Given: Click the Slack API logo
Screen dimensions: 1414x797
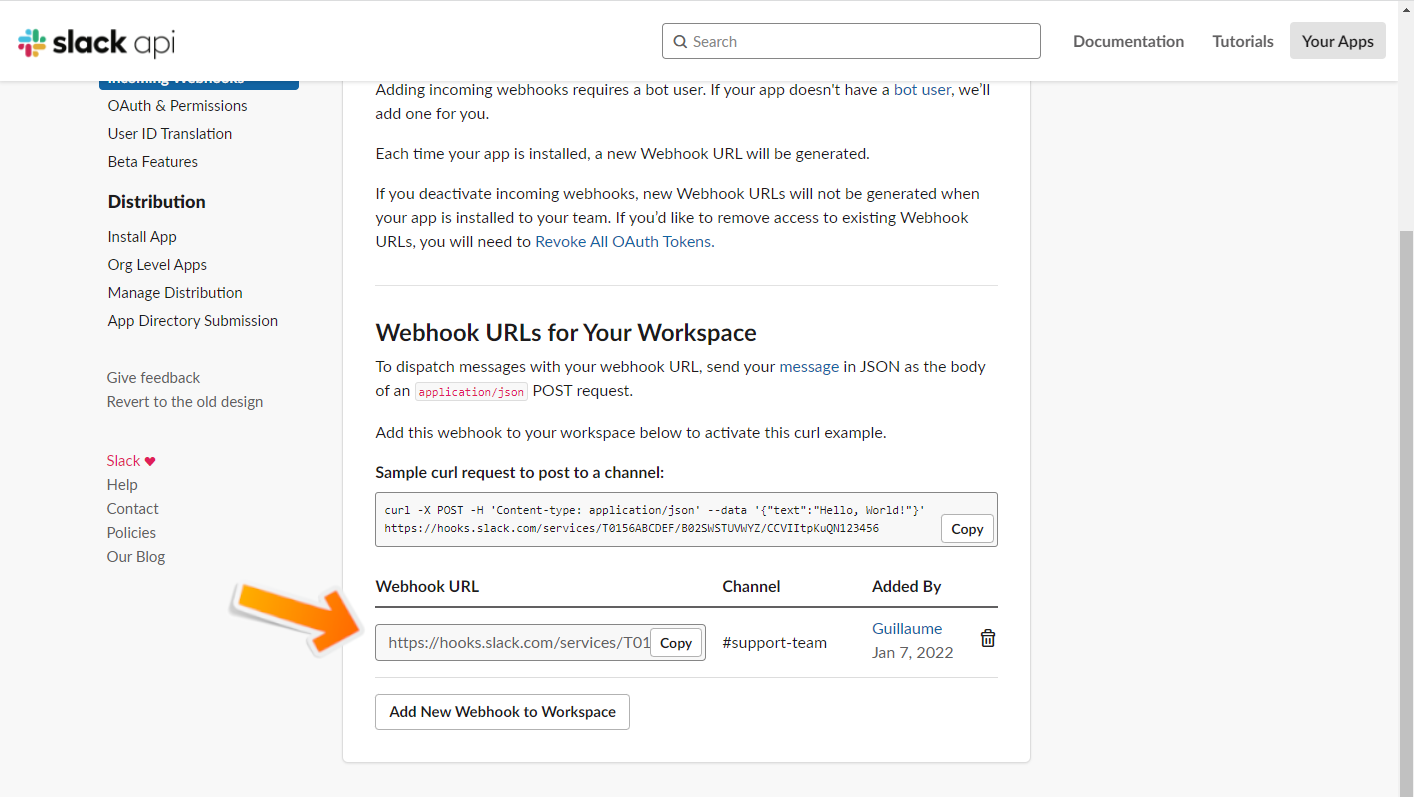Looking at the screenshot, I should tap(96, 42).
